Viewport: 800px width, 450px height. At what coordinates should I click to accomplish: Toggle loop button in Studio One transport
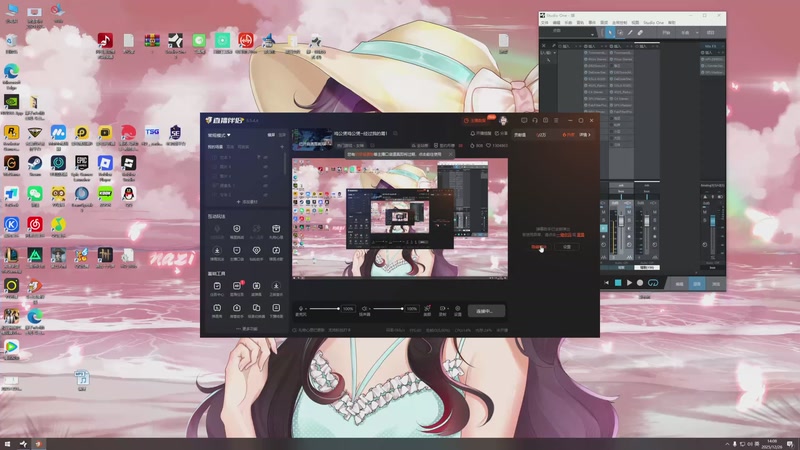coord(653,283)
